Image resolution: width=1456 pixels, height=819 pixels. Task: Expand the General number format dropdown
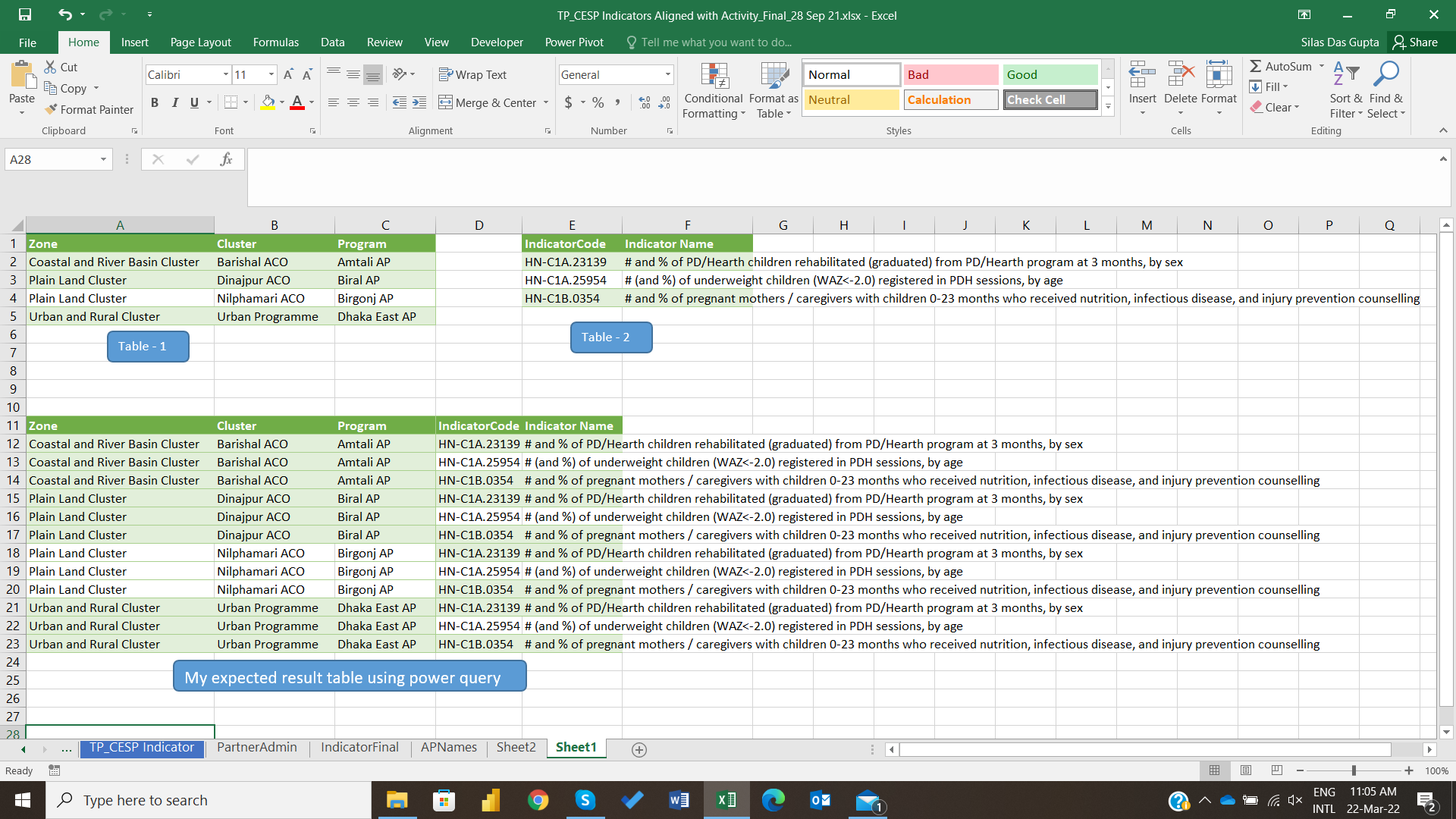coord(667,74)
